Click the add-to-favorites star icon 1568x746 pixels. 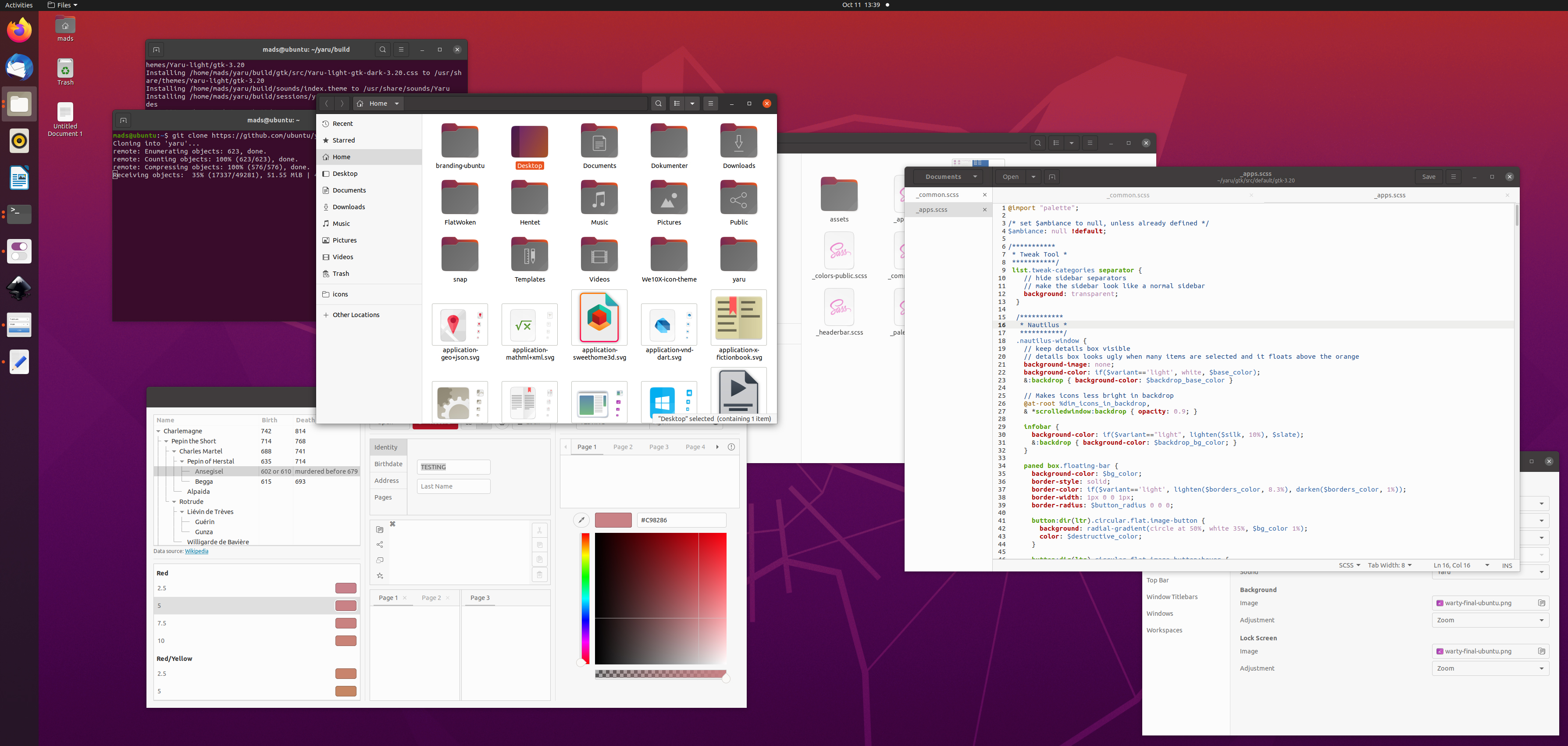(x=380, y=575)
